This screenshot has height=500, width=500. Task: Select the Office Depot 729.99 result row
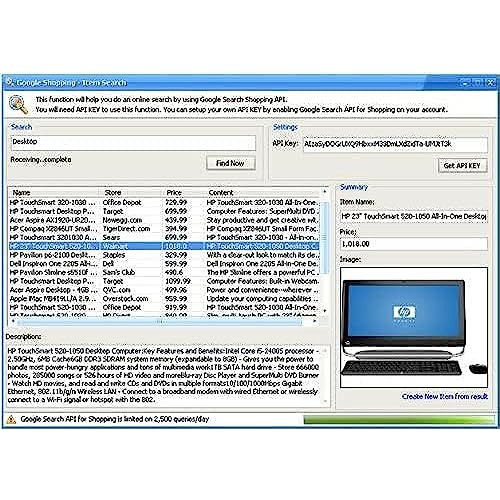point(164,202)
